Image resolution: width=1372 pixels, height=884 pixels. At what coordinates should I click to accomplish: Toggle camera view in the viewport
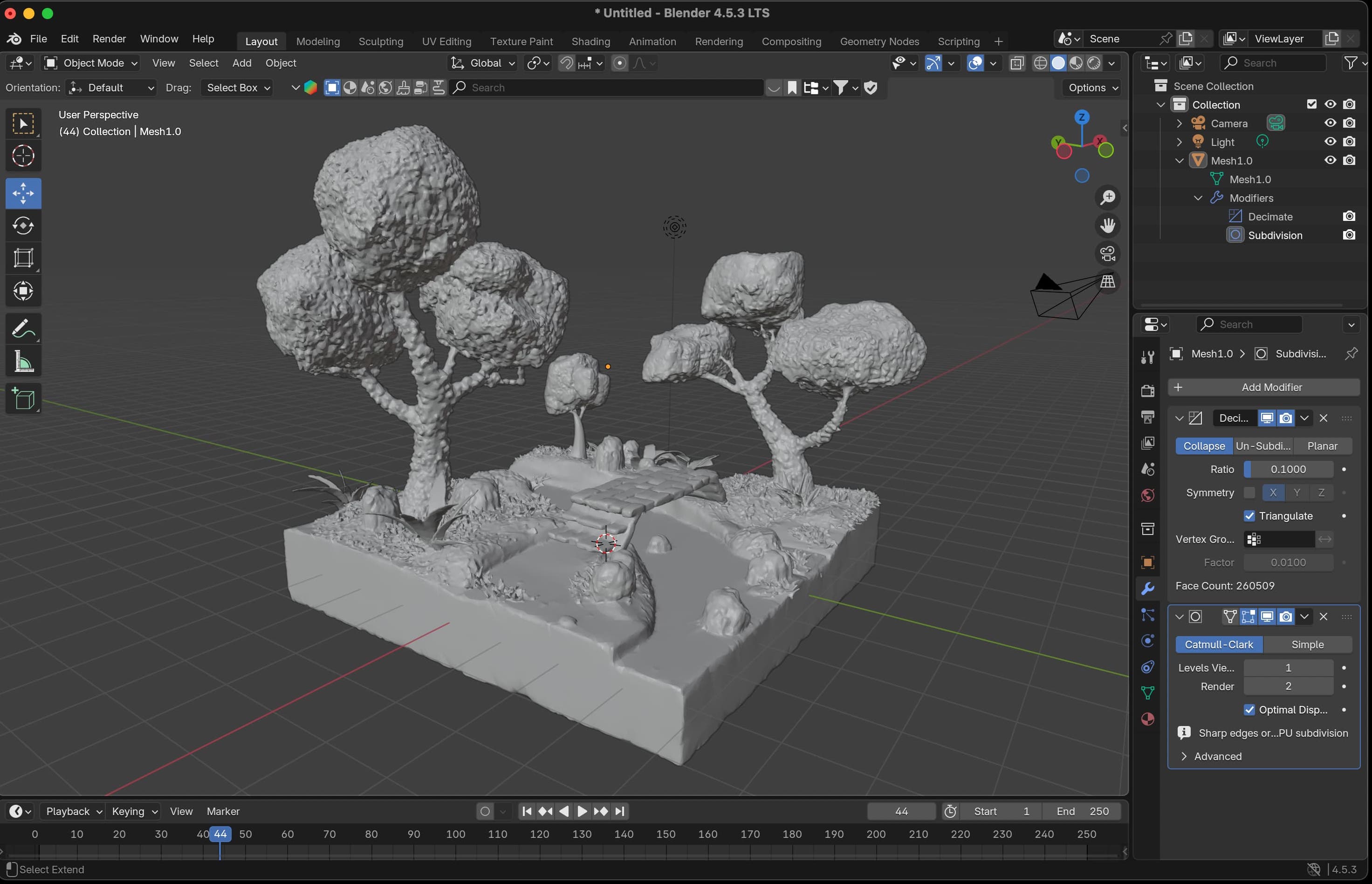point(1107,253)
